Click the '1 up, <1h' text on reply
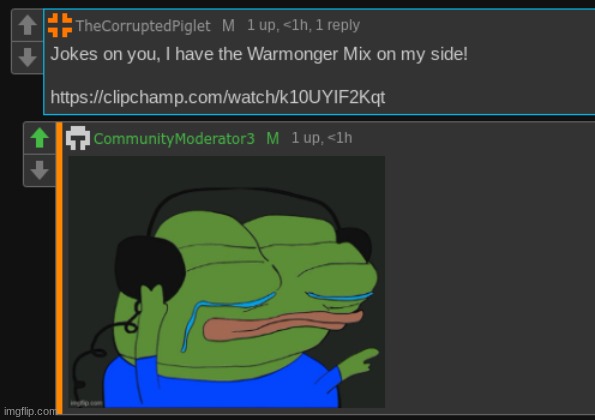 click(x=322, y=138)
